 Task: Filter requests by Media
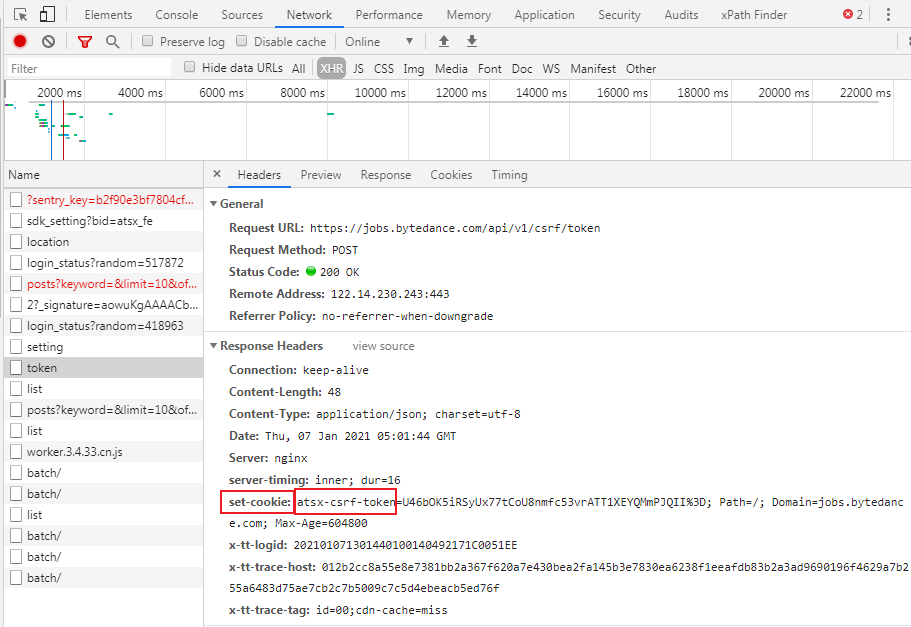(451, 69)
